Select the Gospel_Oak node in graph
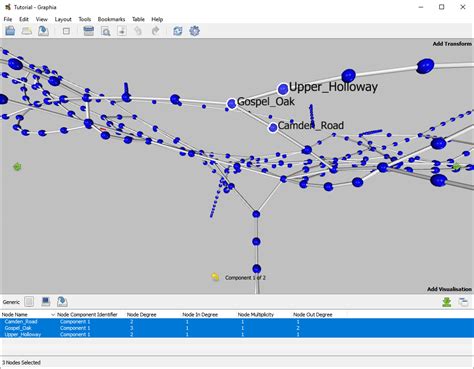Viewport: 474px width, 369px height. pos(232,104)
